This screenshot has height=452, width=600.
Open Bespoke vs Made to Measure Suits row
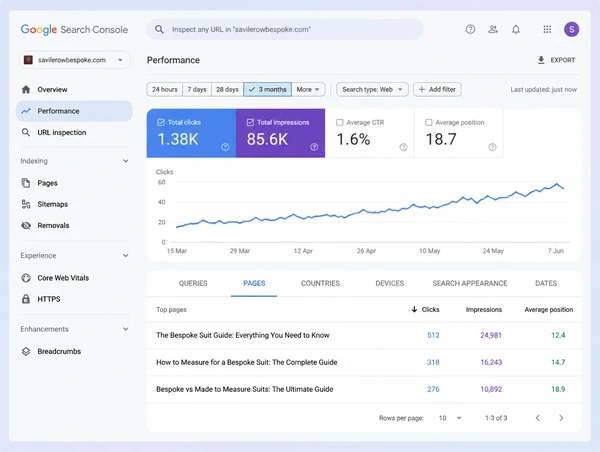(364, 389)
